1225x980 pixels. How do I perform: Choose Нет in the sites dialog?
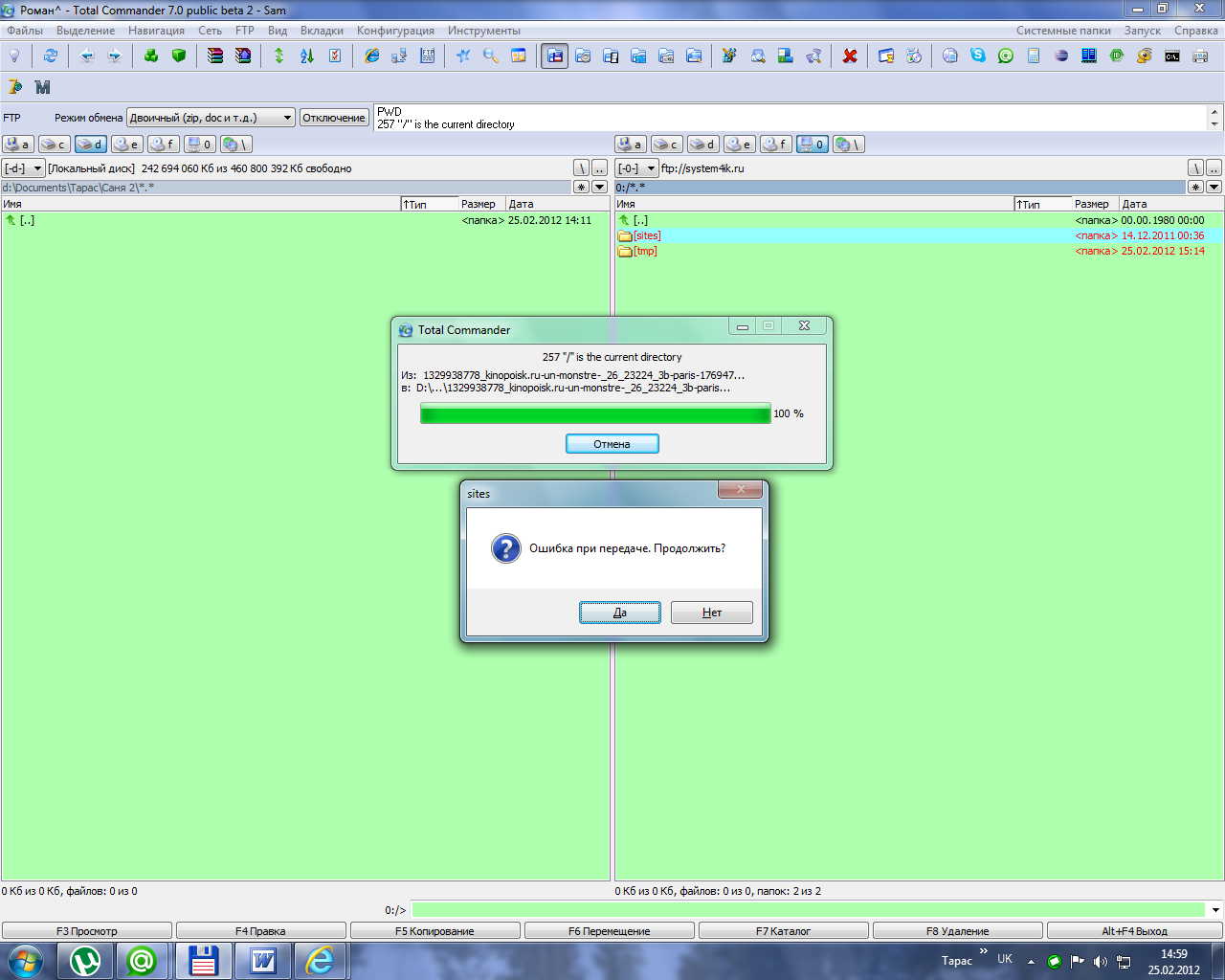pos(712,612)
